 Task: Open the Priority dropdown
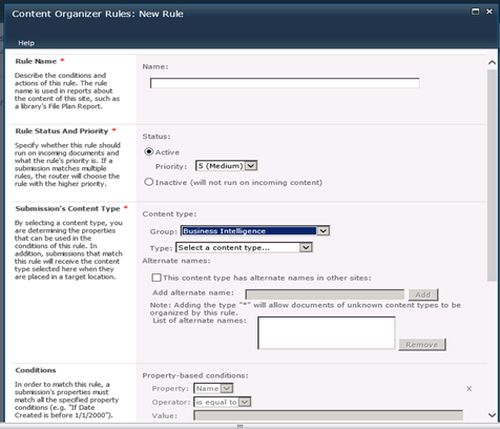pyautogui.click(x=226, y=166)
